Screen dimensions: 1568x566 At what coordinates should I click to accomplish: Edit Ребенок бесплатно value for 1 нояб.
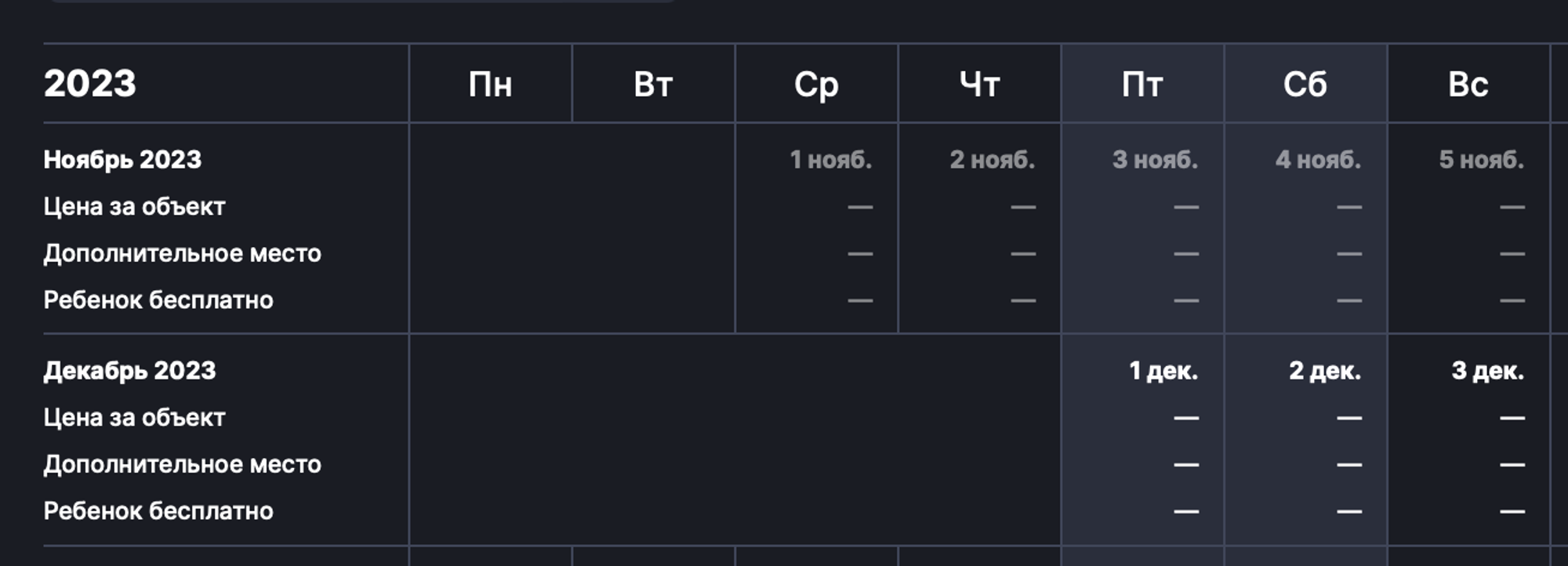point(859,300)
